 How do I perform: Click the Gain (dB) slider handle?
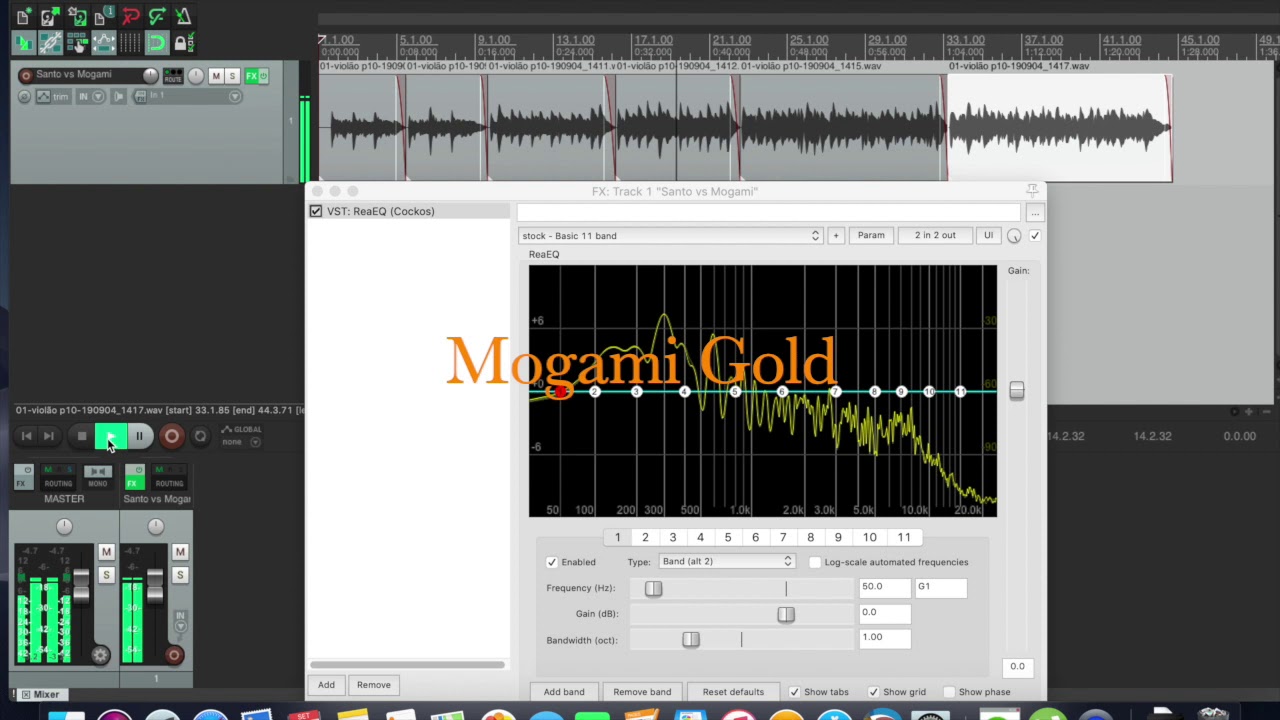tap(786, 614)
